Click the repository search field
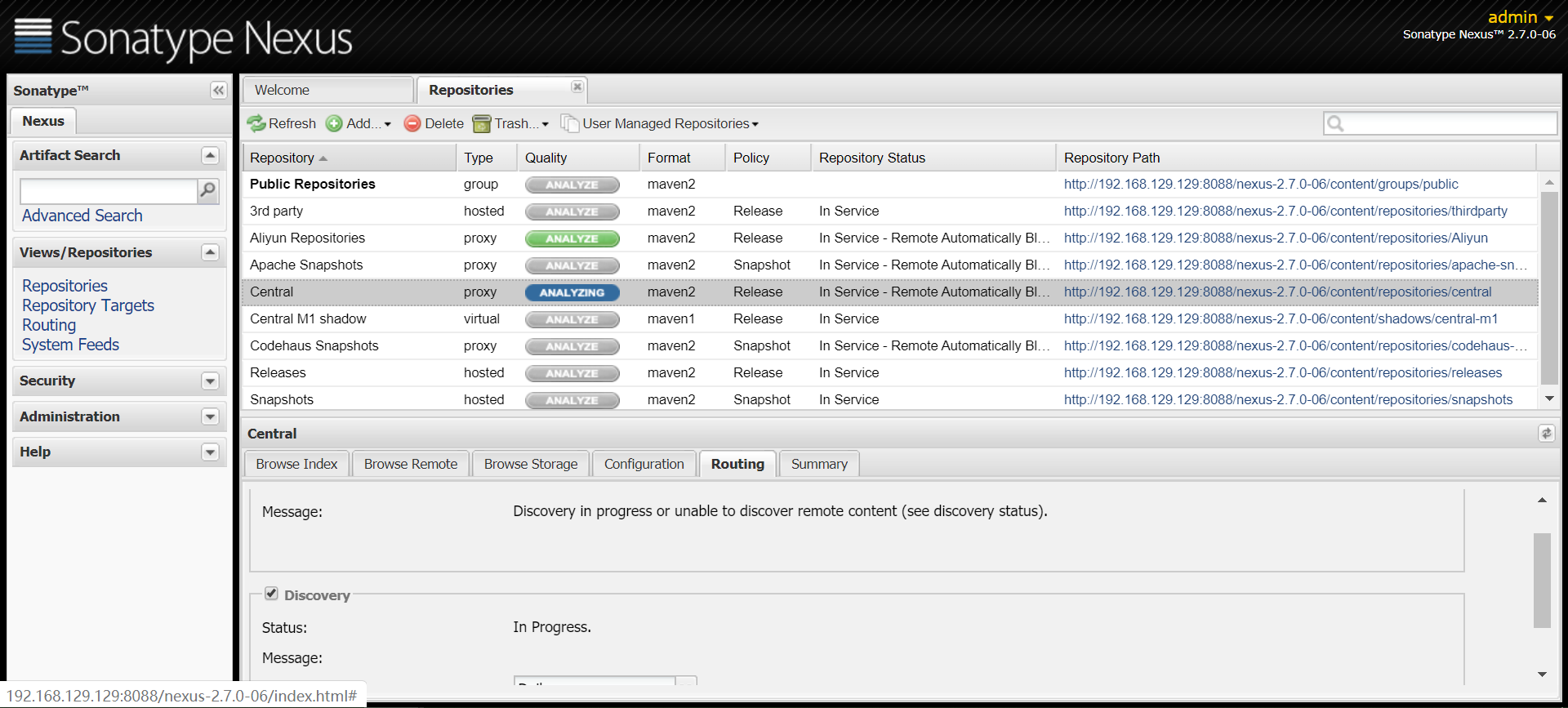Viewport: 1568px width, 708px height. [x=1440, y=123]
